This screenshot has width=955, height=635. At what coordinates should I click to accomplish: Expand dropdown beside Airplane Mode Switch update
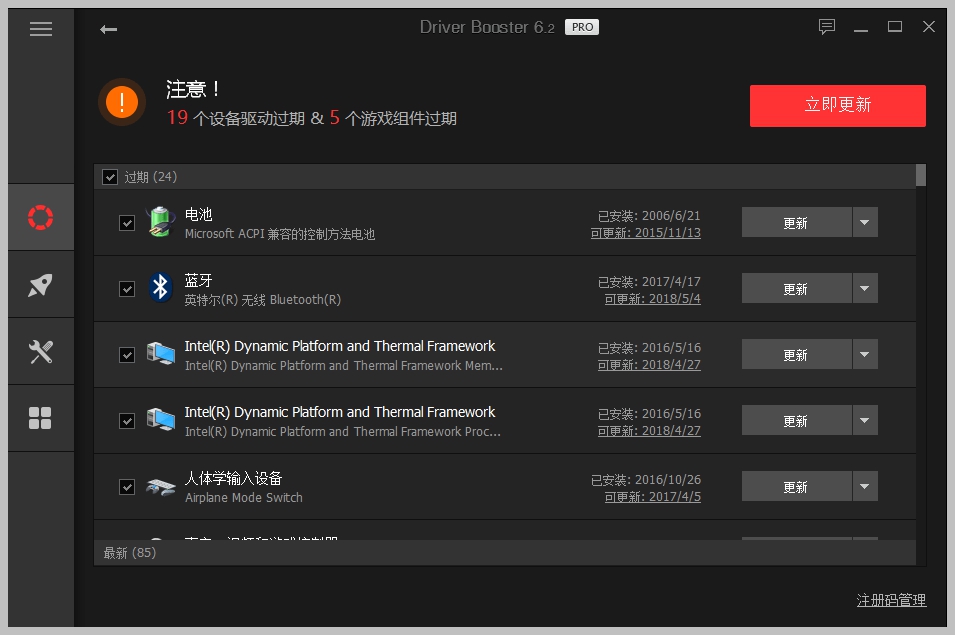(865, 486)
